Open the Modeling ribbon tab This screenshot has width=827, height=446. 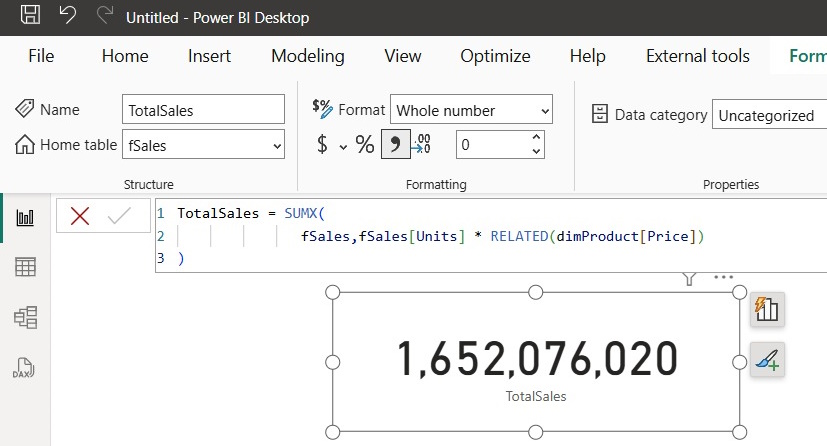[x=308, y=56]
